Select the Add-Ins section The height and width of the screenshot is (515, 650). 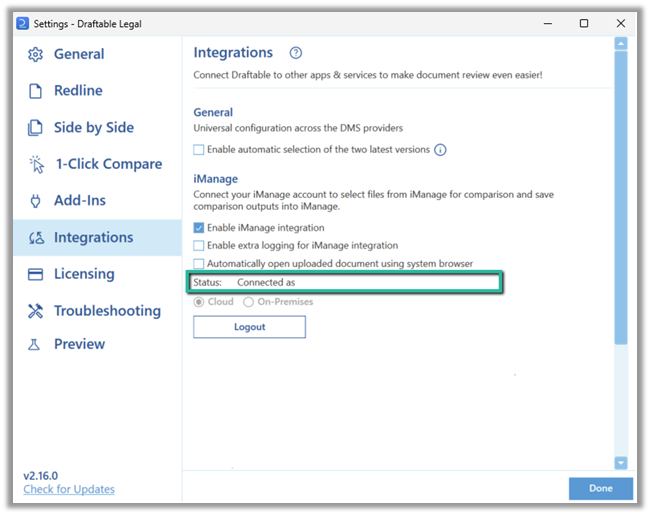click(97, 201)
